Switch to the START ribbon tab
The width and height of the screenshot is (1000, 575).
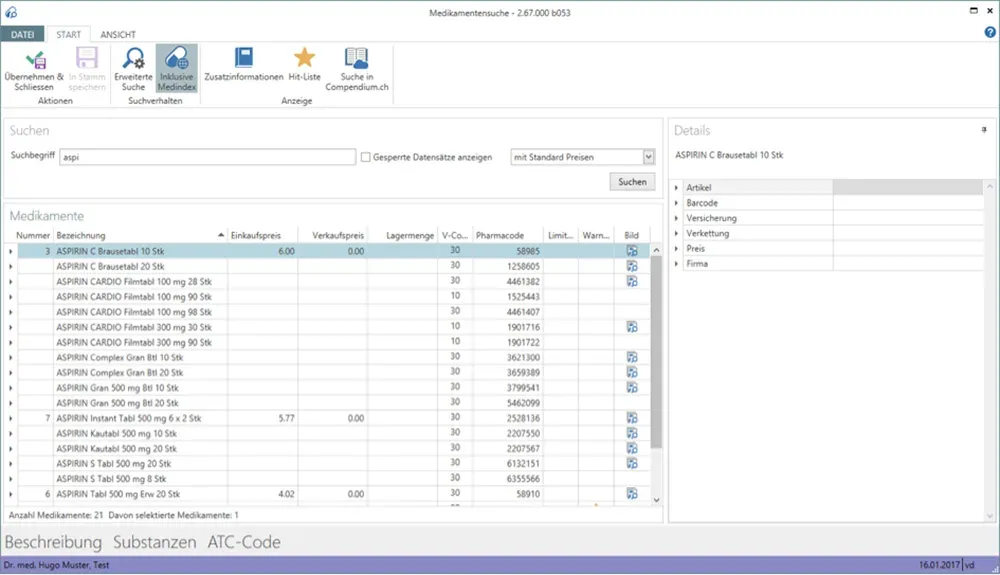point(68,34)
